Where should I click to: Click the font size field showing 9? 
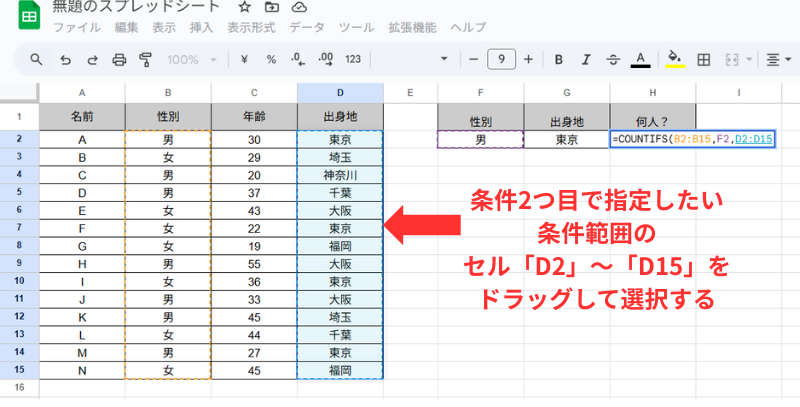(502, 60)
